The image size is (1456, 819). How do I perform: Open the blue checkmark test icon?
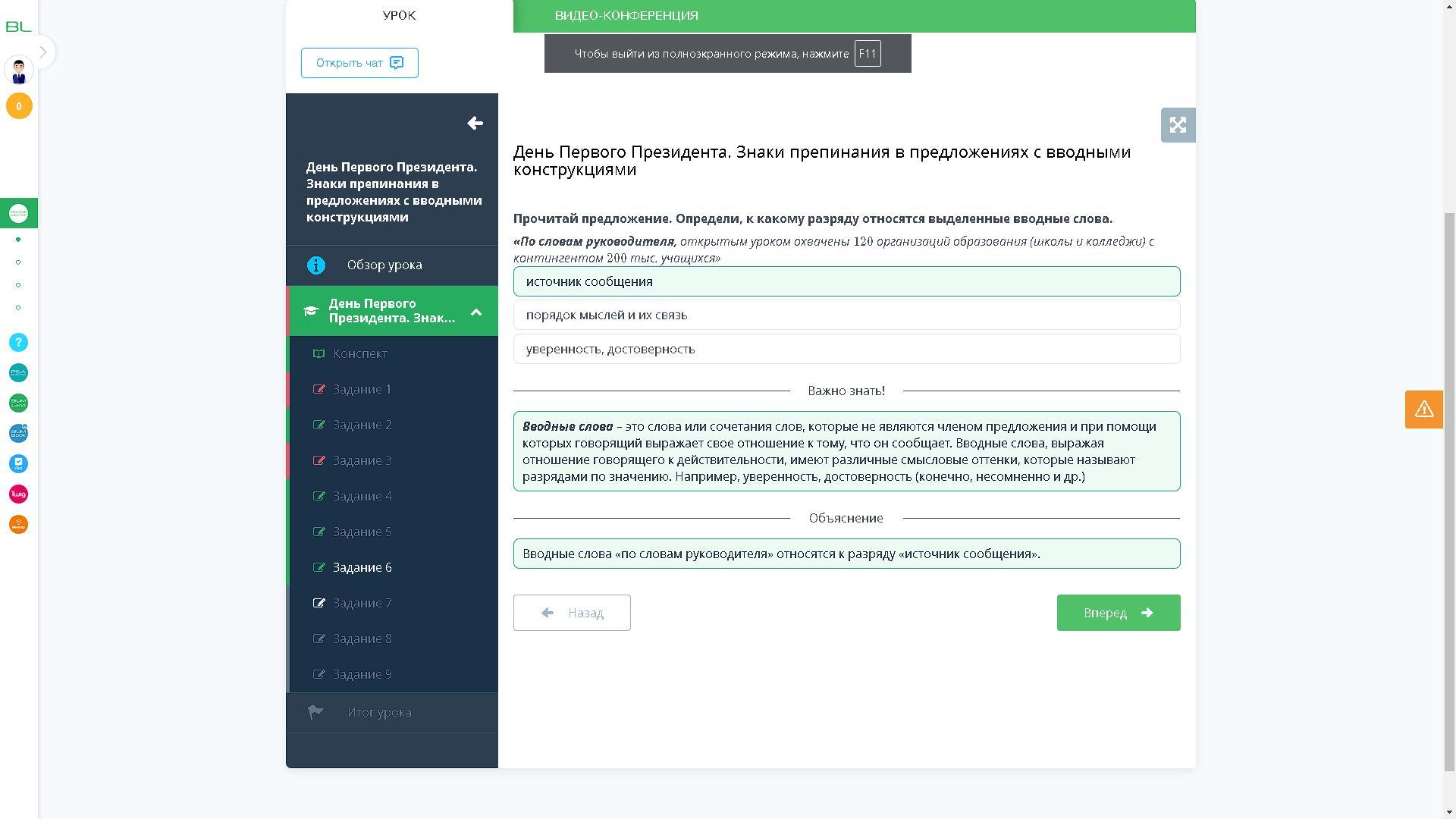pyautogui.click(x=19, y=464)
